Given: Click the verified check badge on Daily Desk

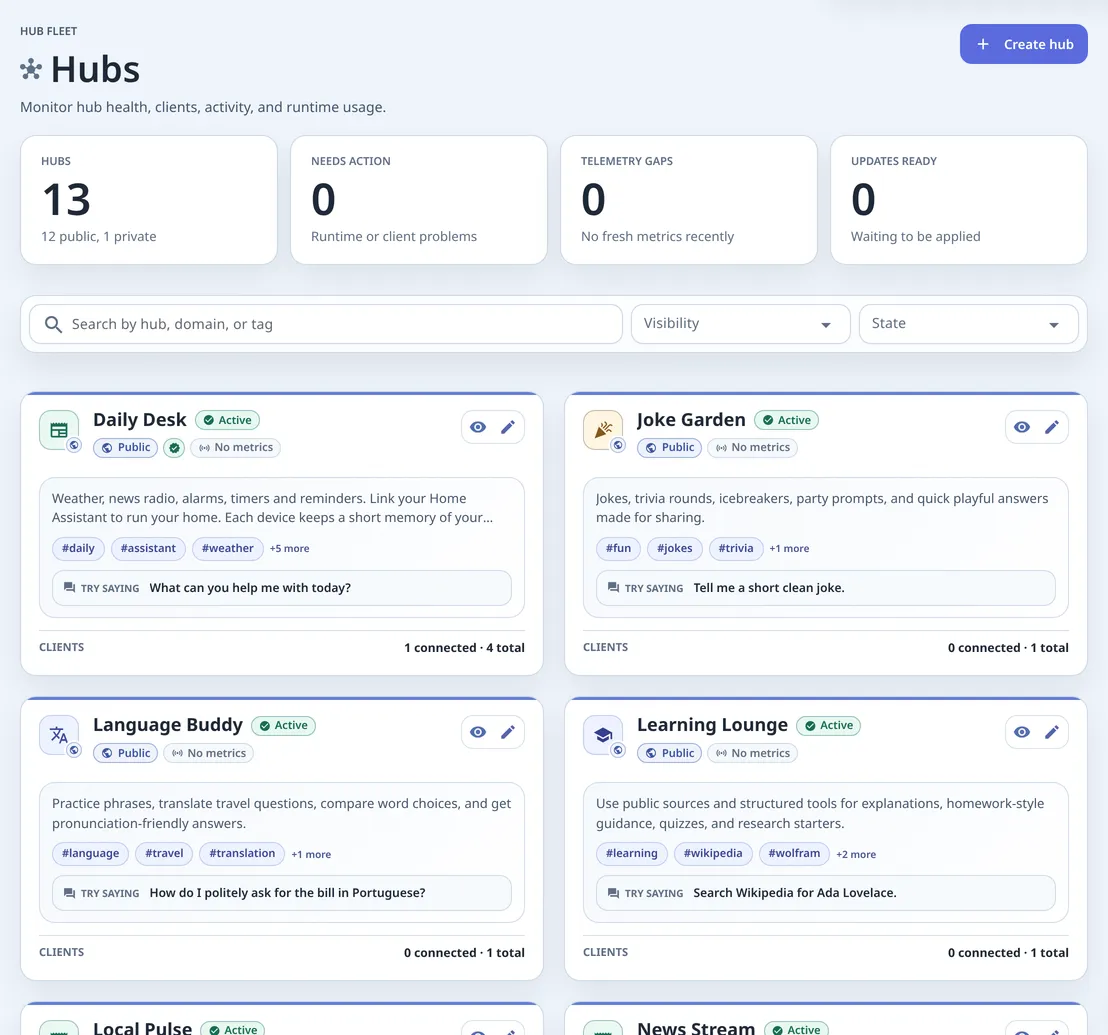Looking at the screenshot, I should [175, 448].
